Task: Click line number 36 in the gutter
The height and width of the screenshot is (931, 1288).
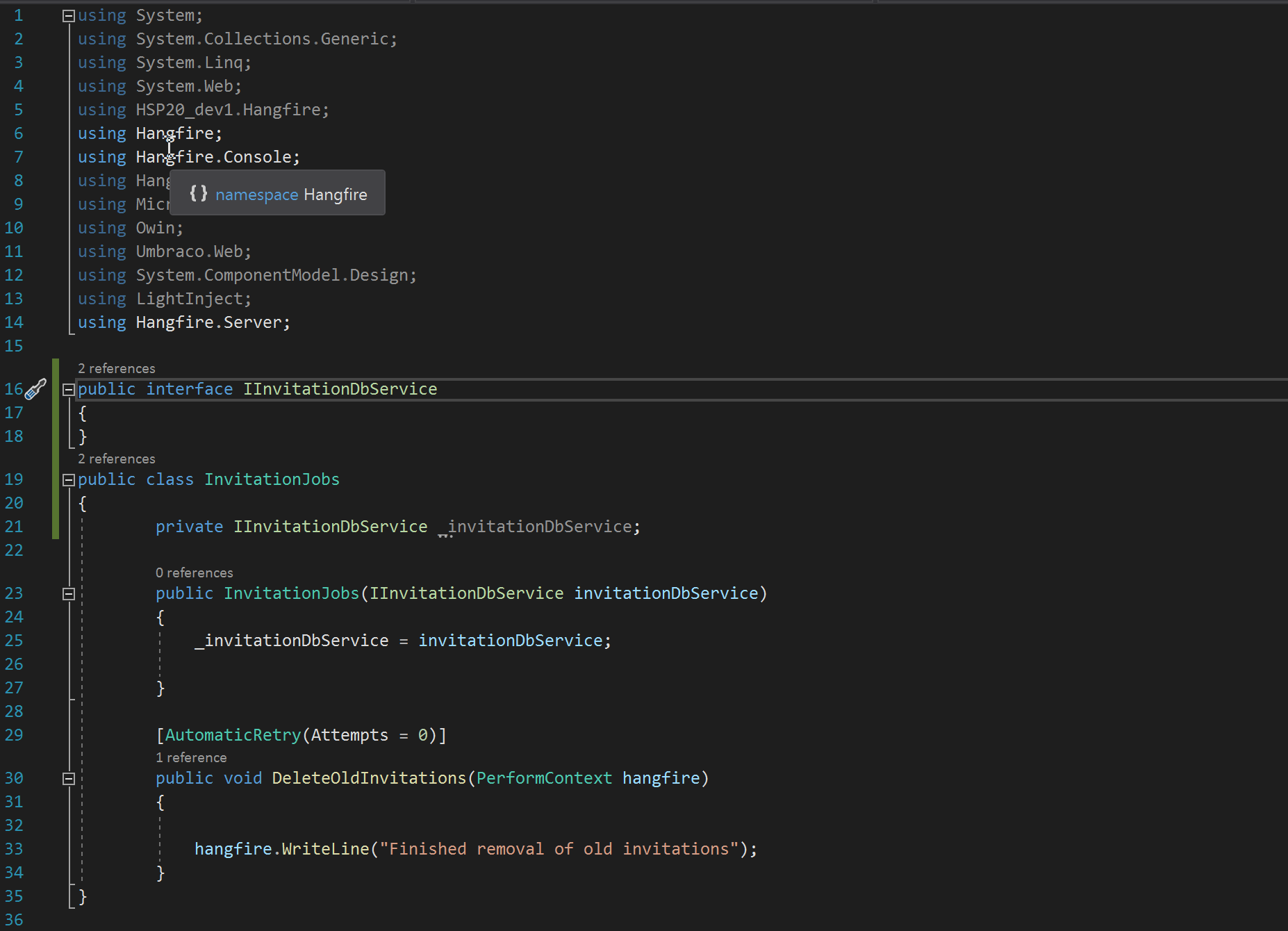Action: click(14, 920)
